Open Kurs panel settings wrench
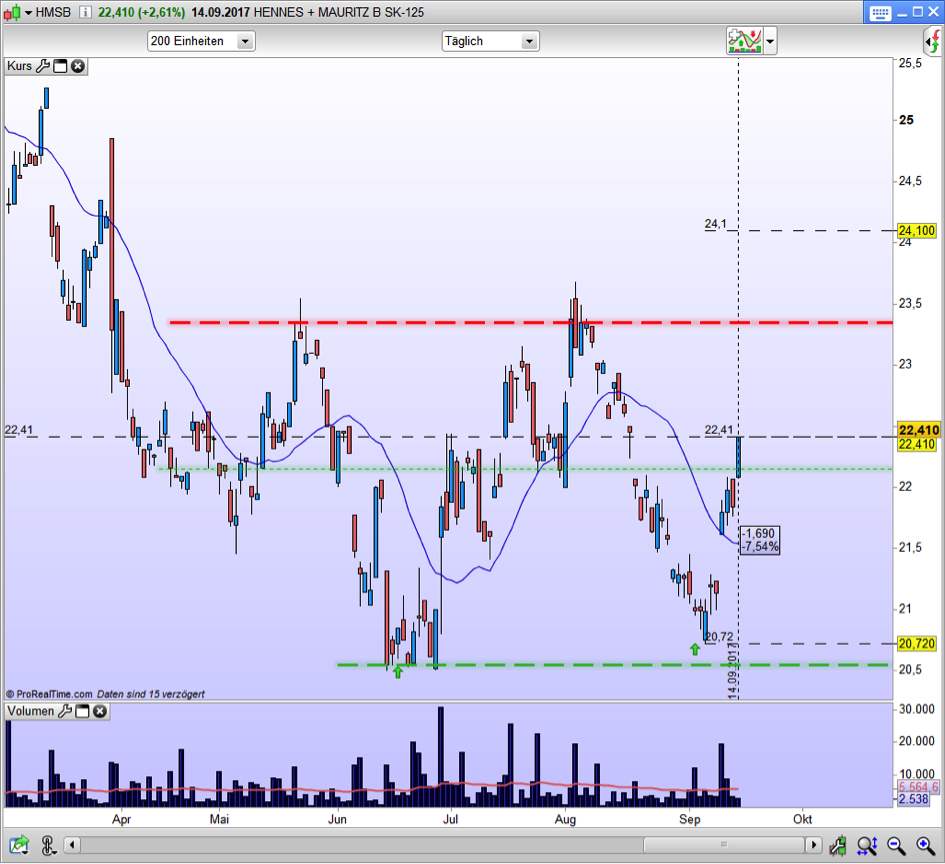Screen dimensions: 945x864 coord(43,66)
